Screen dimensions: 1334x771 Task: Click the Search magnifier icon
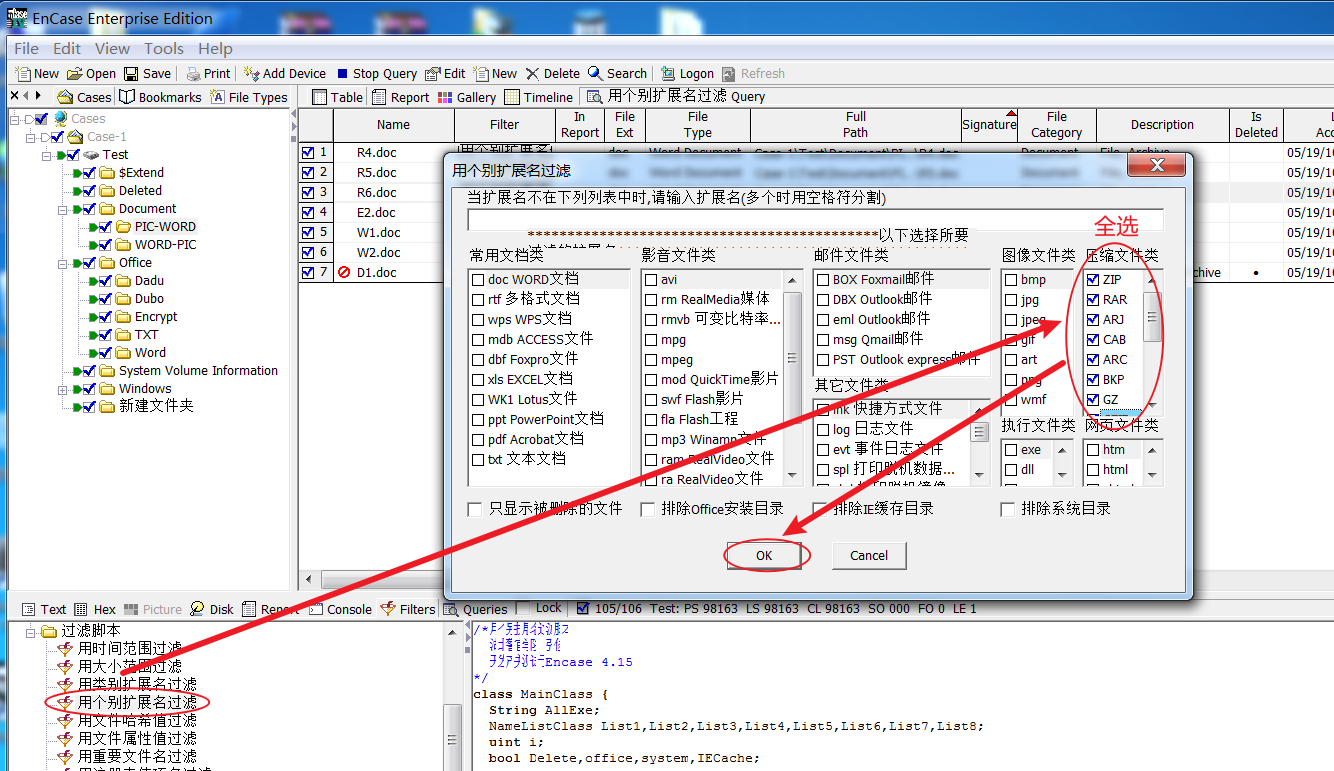coord(595,74)
